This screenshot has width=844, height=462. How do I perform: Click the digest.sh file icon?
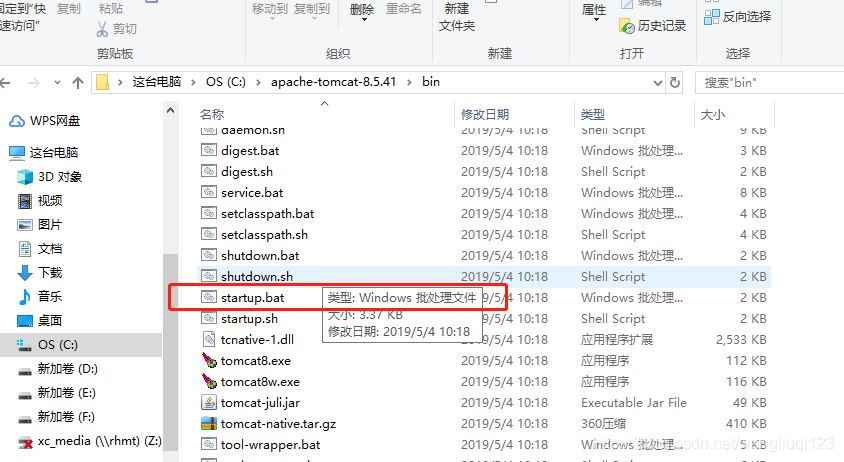coord(209,171)
